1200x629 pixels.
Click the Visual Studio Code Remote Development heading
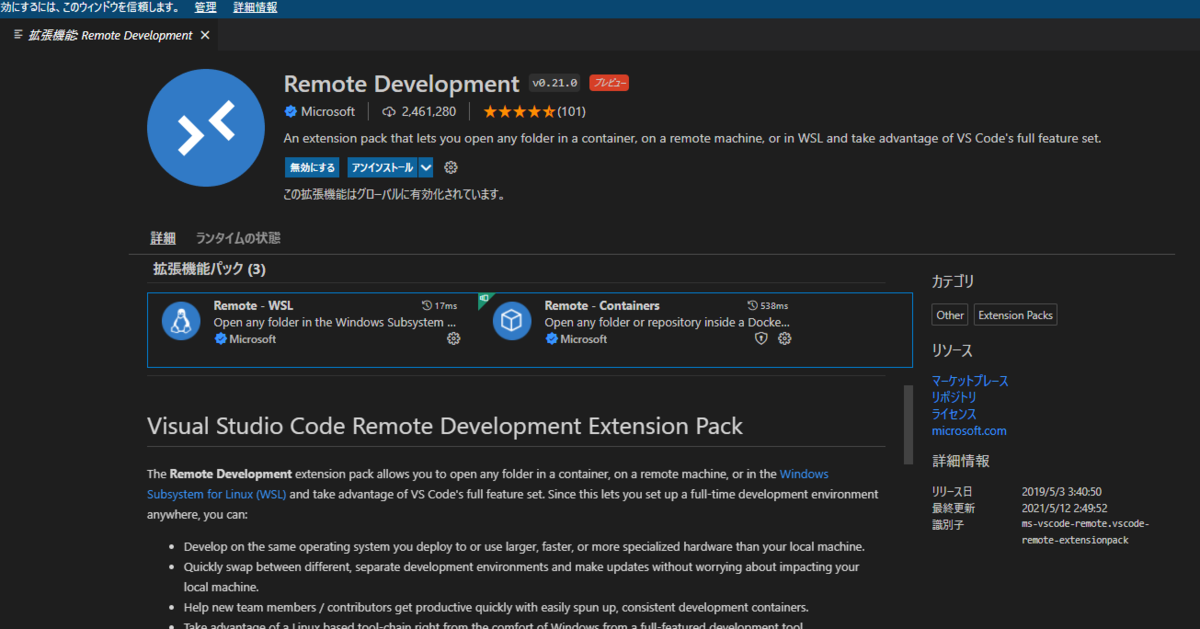tap(445, 426)
